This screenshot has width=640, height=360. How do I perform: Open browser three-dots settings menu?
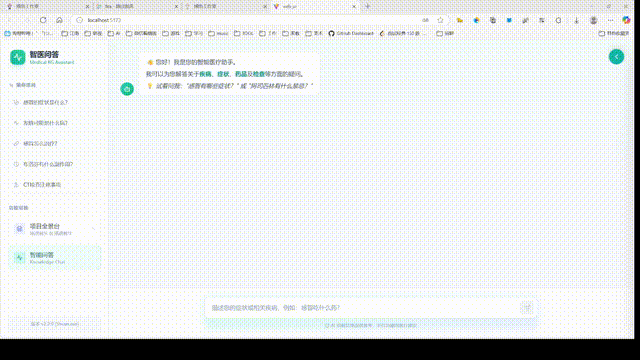(x=610, y=20)
